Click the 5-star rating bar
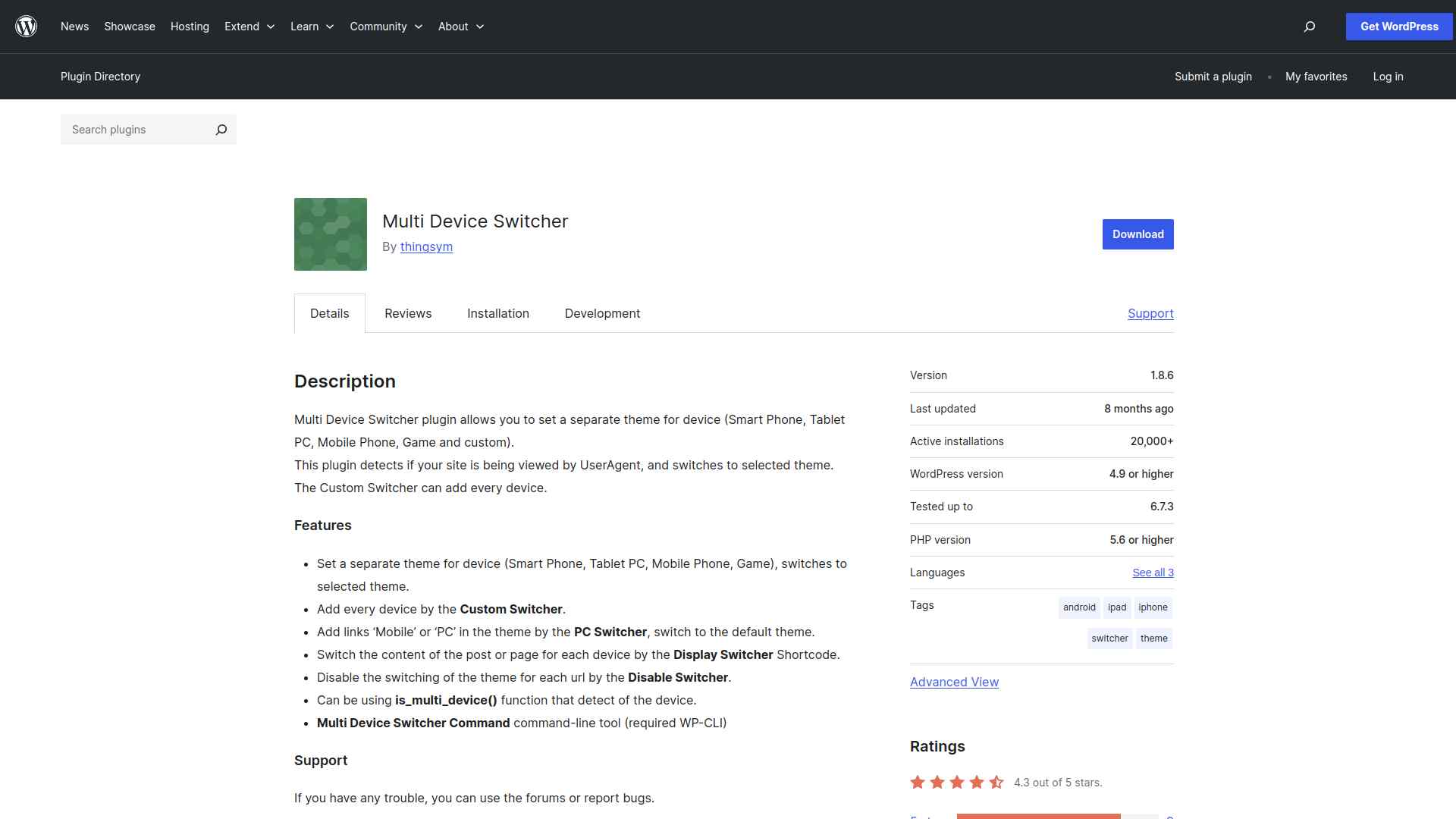 click(1057, 817)
